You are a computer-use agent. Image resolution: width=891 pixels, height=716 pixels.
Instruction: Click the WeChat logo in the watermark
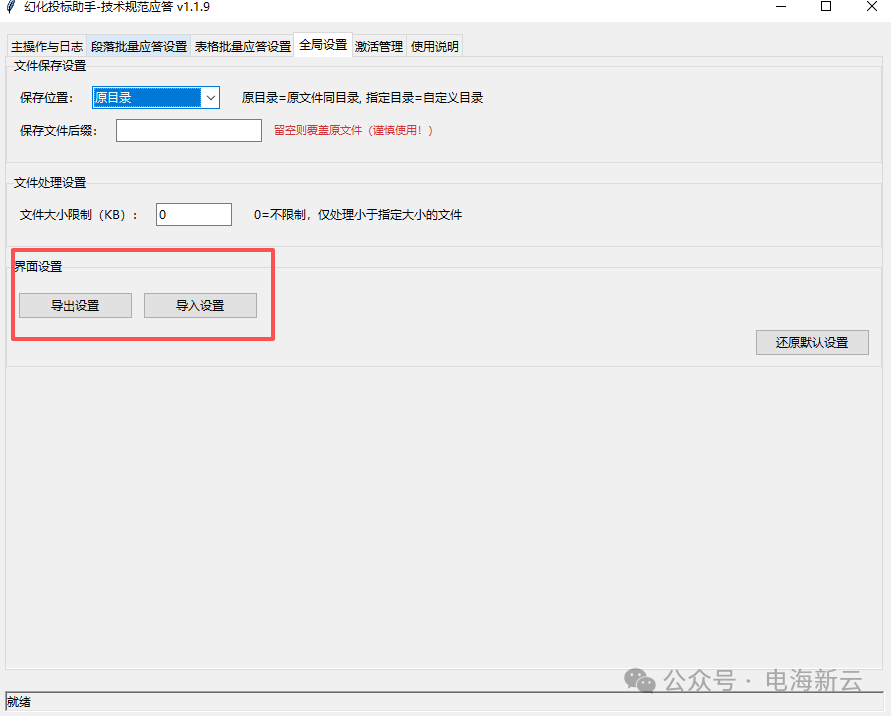click(x=641, y=681)
